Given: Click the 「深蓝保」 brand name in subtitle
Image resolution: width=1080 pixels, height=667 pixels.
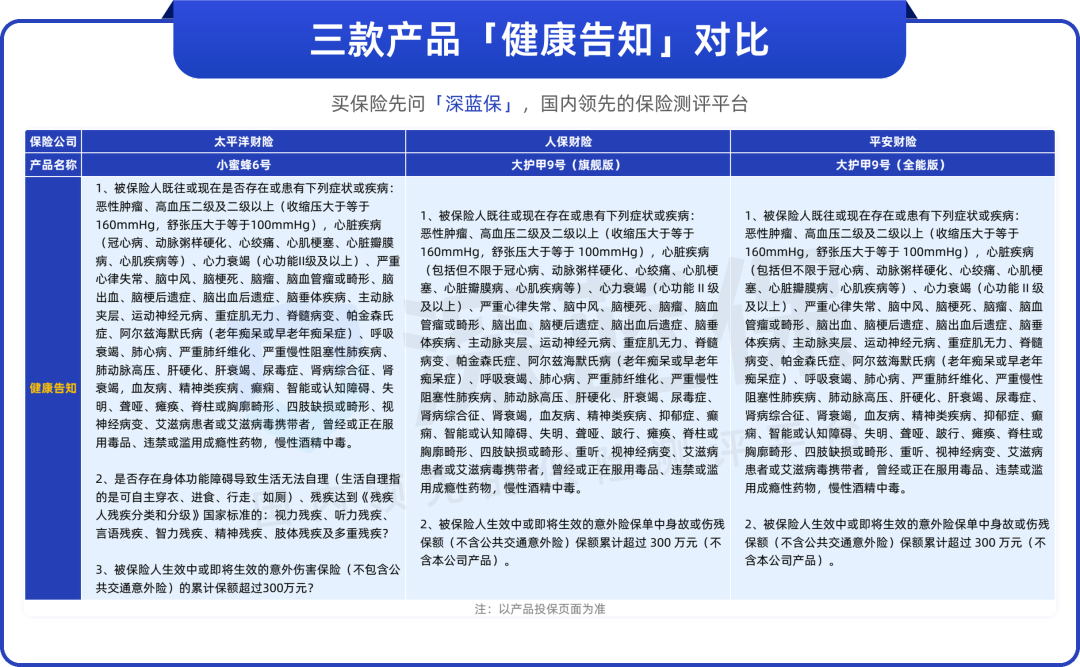Looking at the screenshot, I should coord(474,104).
